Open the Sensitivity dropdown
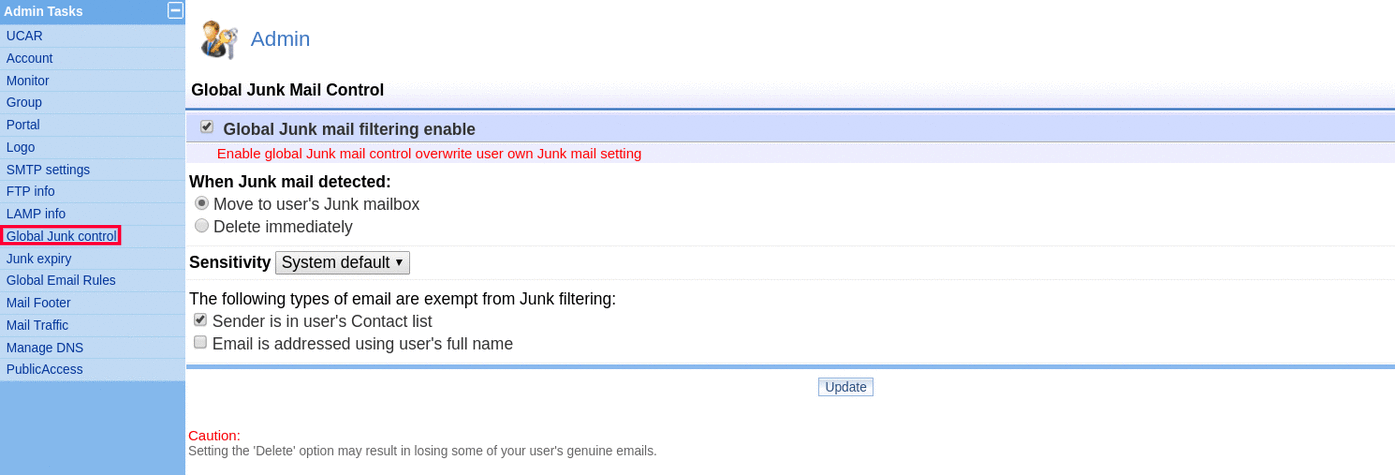Screen dimensions: 1395x475 click(x=342, y=263)
